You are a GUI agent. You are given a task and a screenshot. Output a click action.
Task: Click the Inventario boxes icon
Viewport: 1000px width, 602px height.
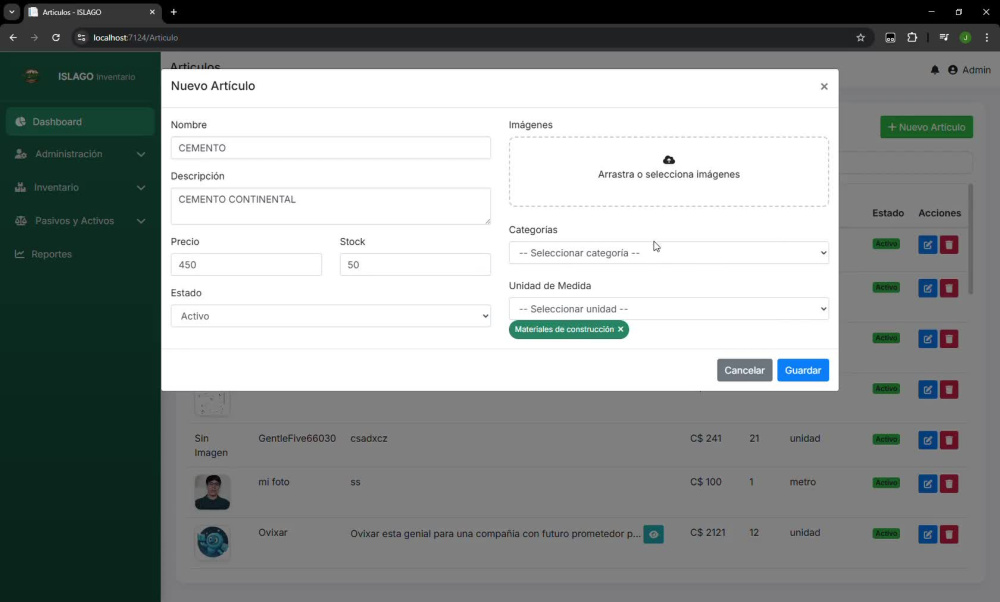tap(20, 187)
